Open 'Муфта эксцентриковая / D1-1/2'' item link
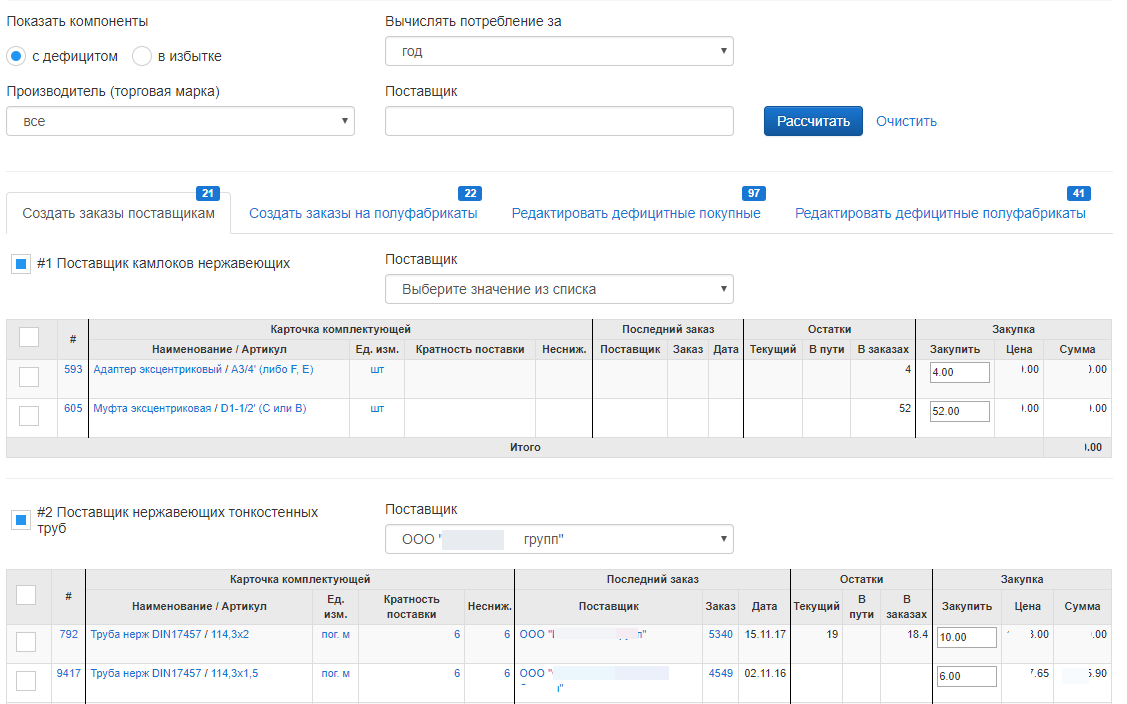Image resolution: width=1127 pixels, height=704 pixels. point(199,408)
